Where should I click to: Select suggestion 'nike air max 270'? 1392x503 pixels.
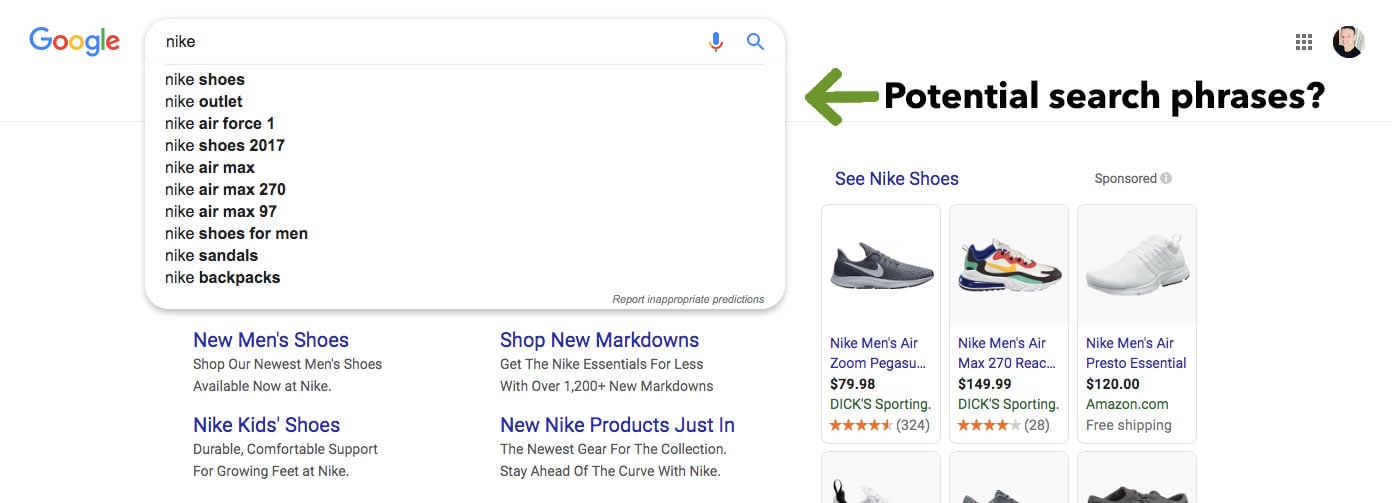(x=225, y=189)
